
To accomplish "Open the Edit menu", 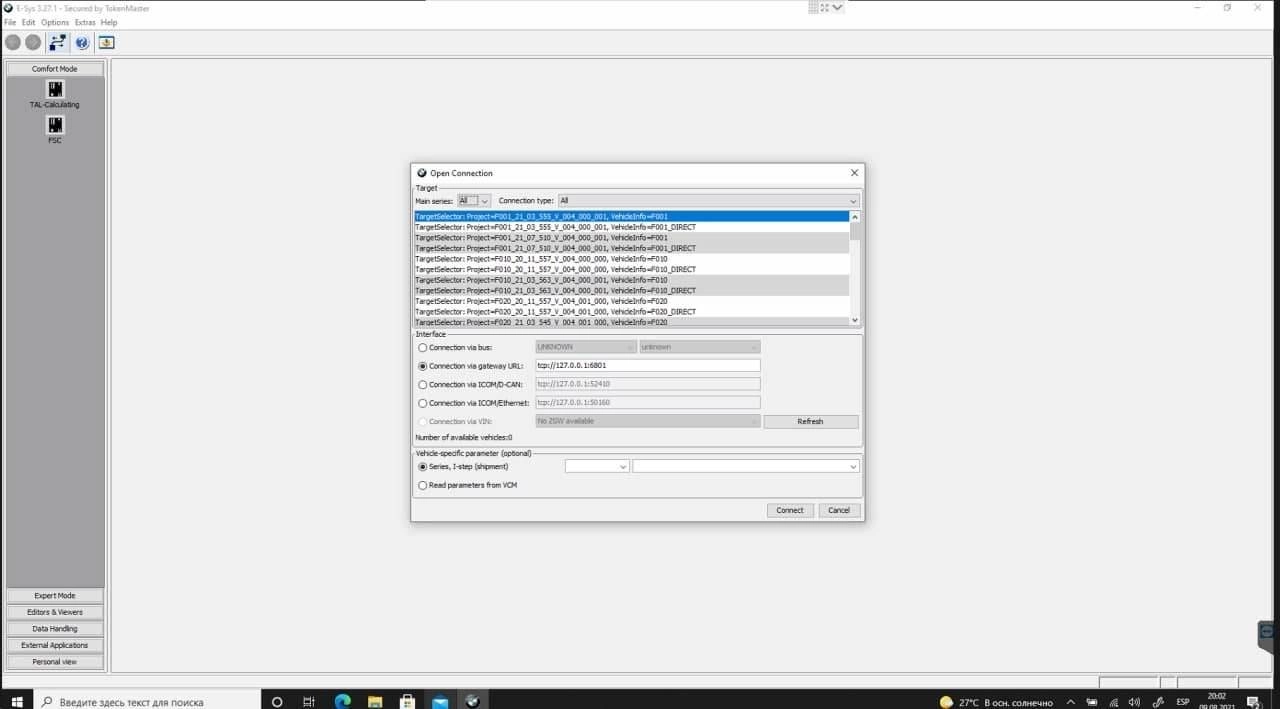I will click(x=29, y=22).
